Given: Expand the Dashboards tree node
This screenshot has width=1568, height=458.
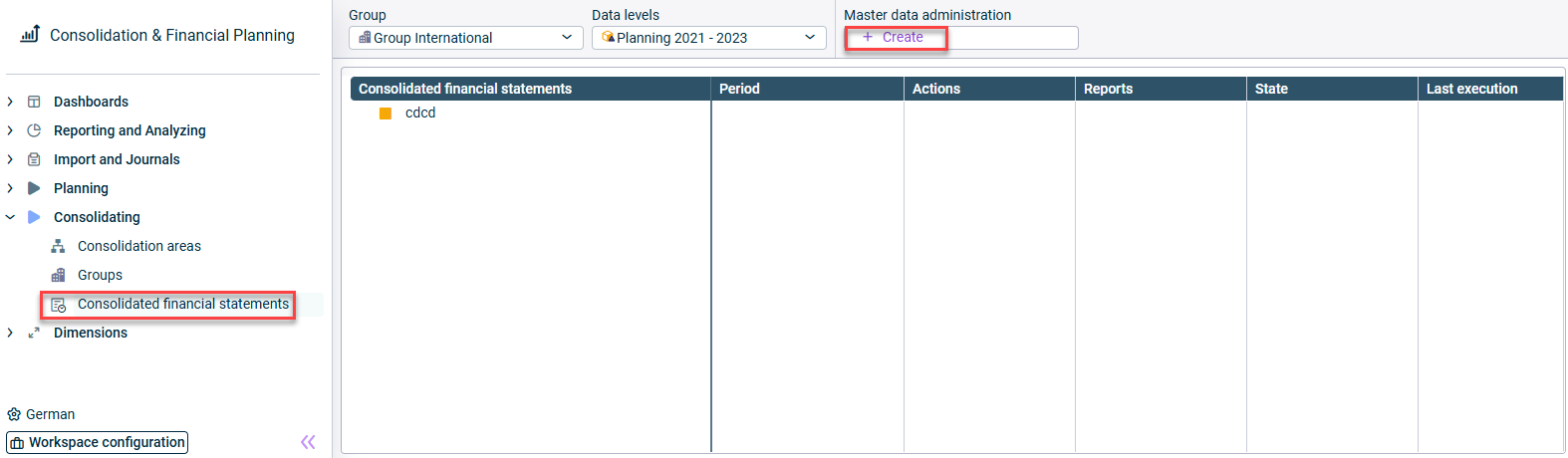Looking at the screenshot, I should (10, 102).
